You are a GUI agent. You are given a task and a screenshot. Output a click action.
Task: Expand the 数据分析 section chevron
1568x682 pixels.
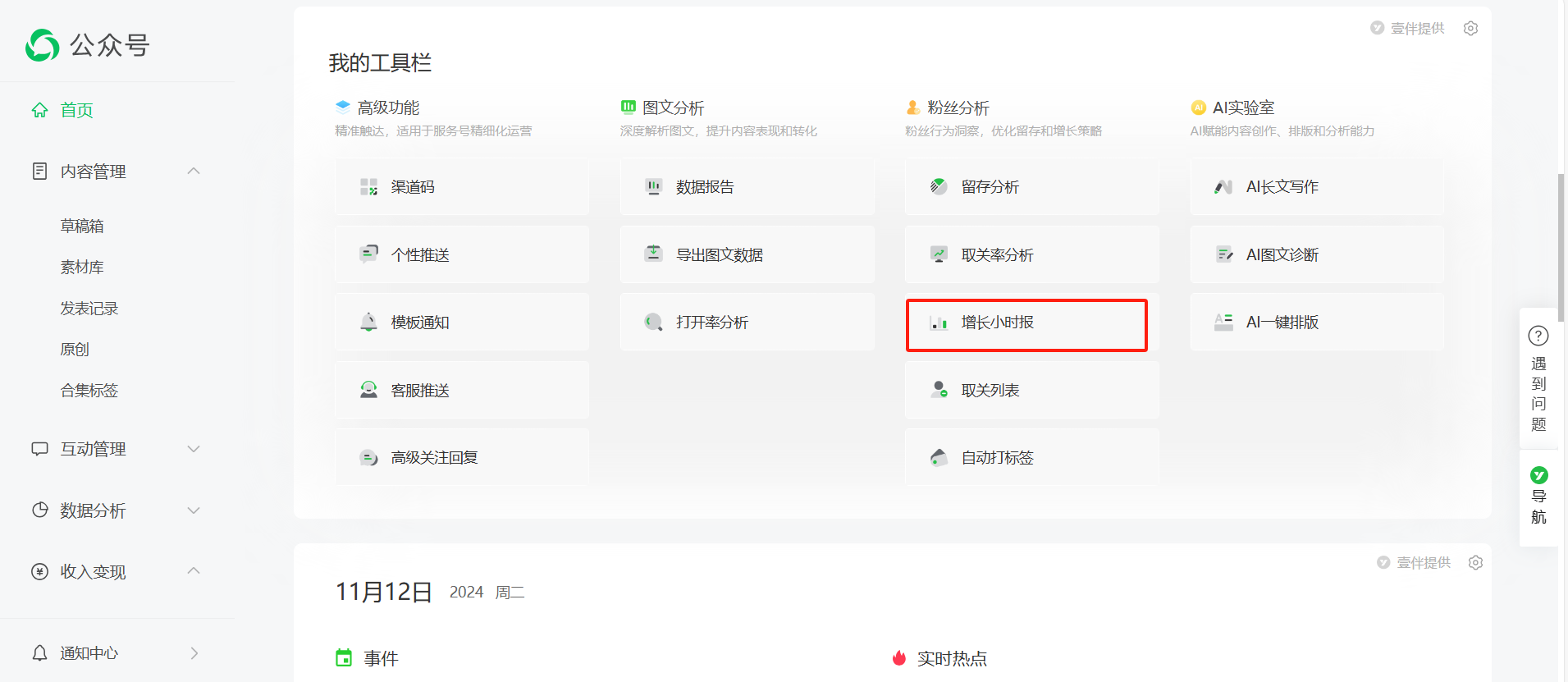tap(194, 510)
